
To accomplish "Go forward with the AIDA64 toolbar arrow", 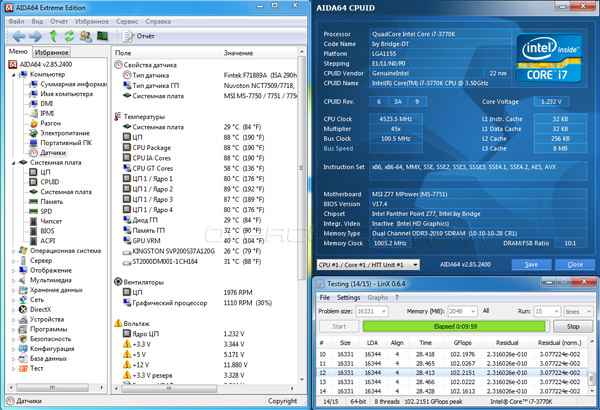I will tap(36, 36).
